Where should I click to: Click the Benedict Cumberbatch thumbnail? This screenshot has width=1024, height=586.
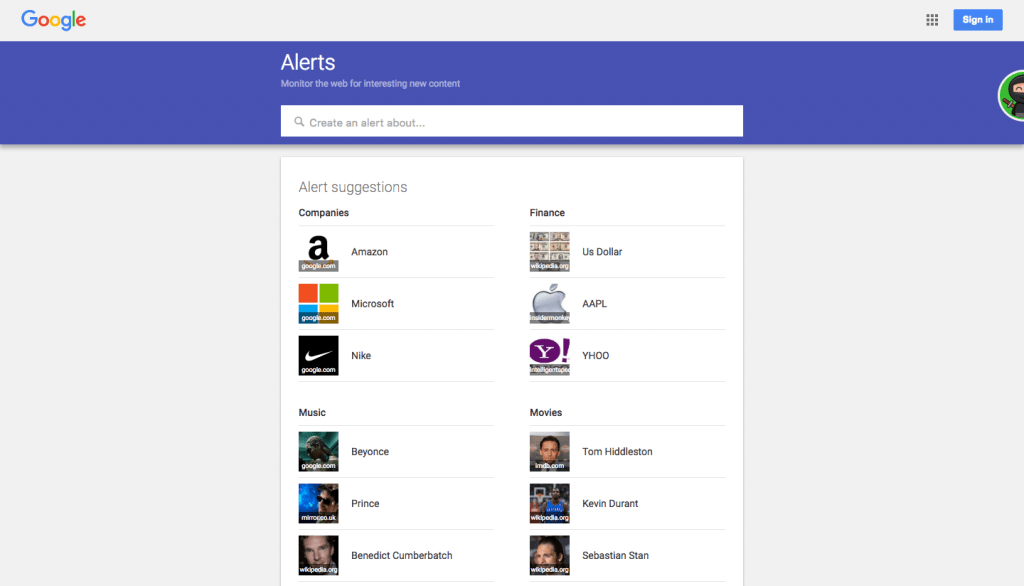(x=319, y=555)
